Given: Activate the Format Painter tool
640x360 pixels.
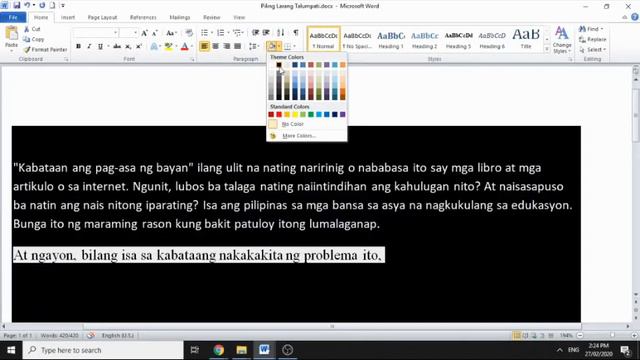Looking at the screenshot, I should (45, 49).
